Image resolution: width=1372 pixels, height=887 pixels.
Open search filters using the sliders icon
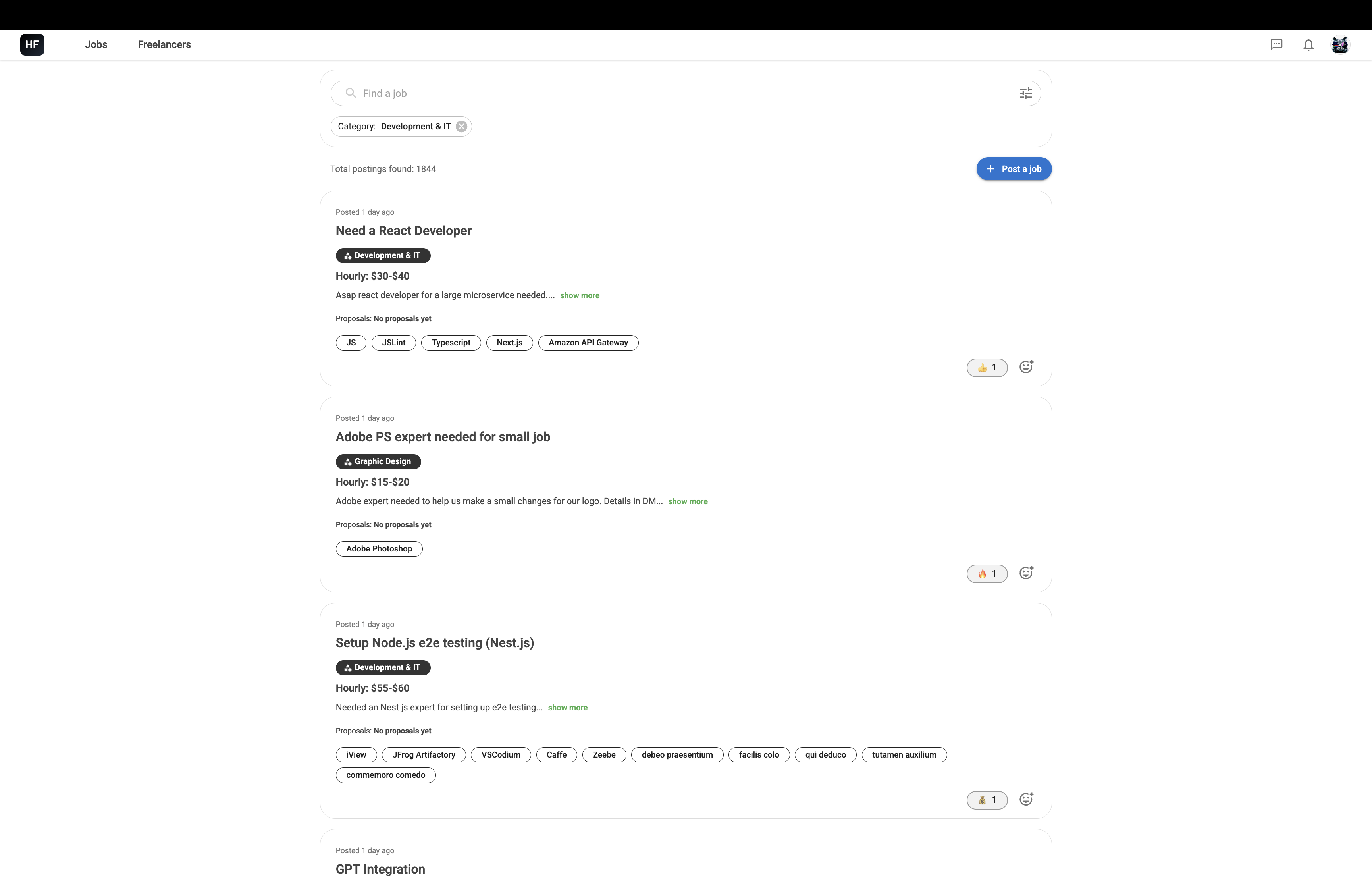pyautogui.click(x=1026, y=93)
